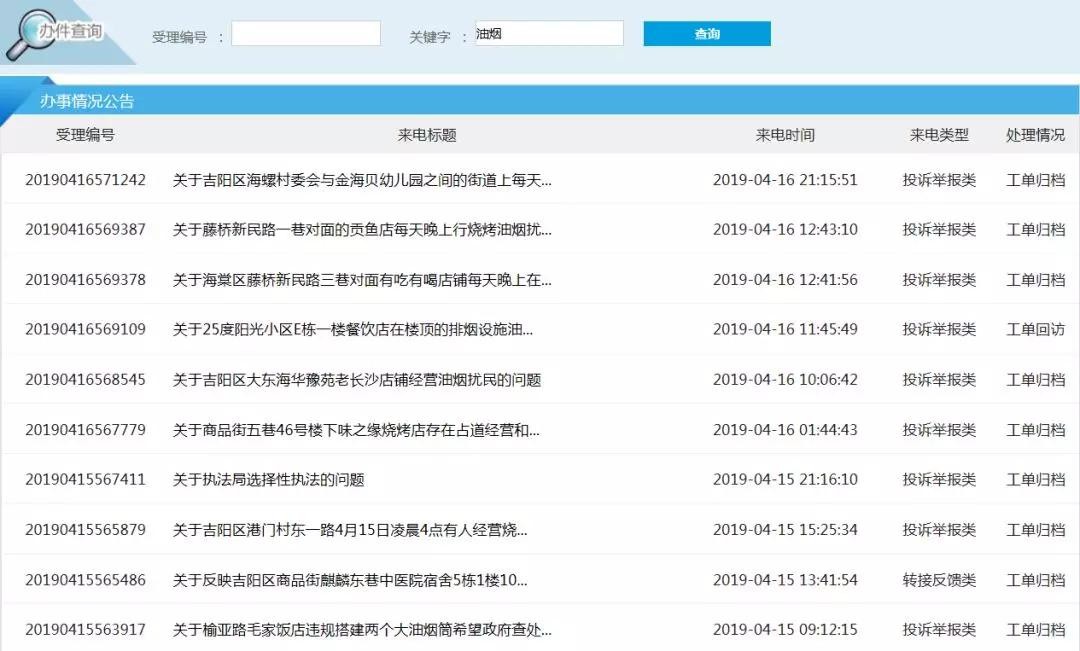This screenshot has height=651, width=1080.
Task: Click the 工单回访 status in the list
Action: click(1035, 330)
